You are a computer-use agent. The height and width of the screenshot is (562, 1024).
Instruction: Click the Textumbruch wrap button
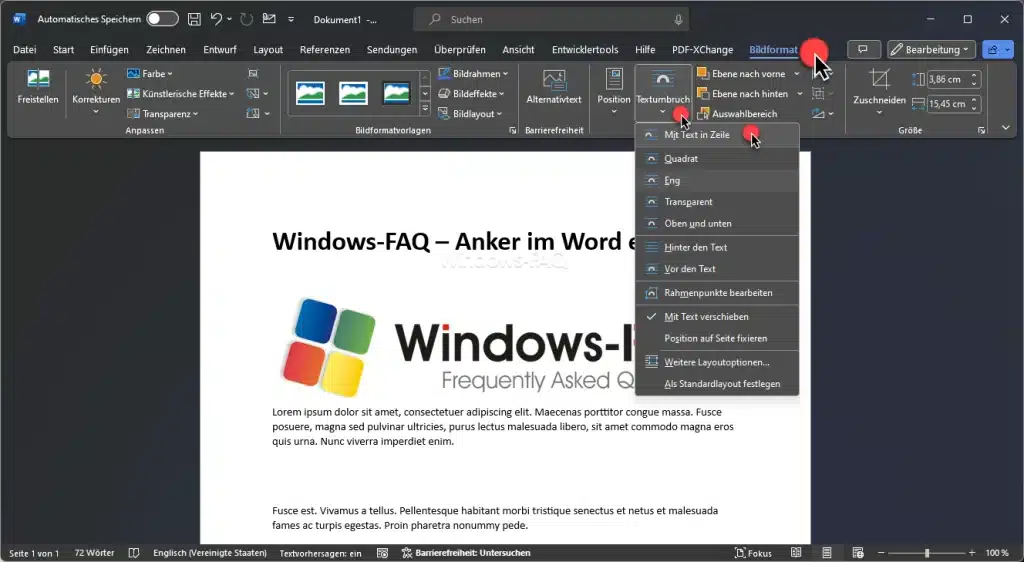(662, 91)
